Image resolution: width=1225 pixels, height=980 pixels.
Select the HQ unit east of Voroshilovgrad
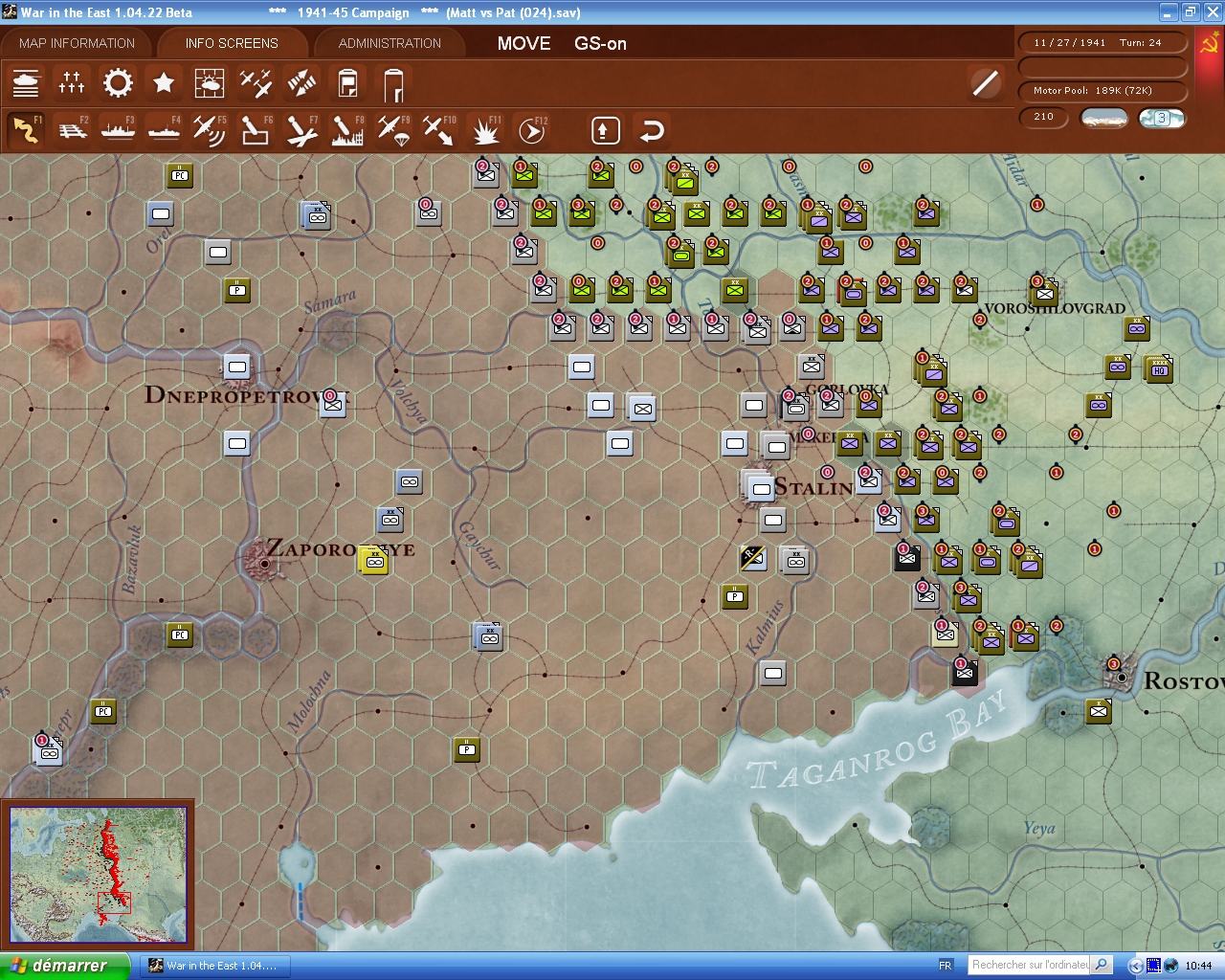click(x=1158, y=368)
